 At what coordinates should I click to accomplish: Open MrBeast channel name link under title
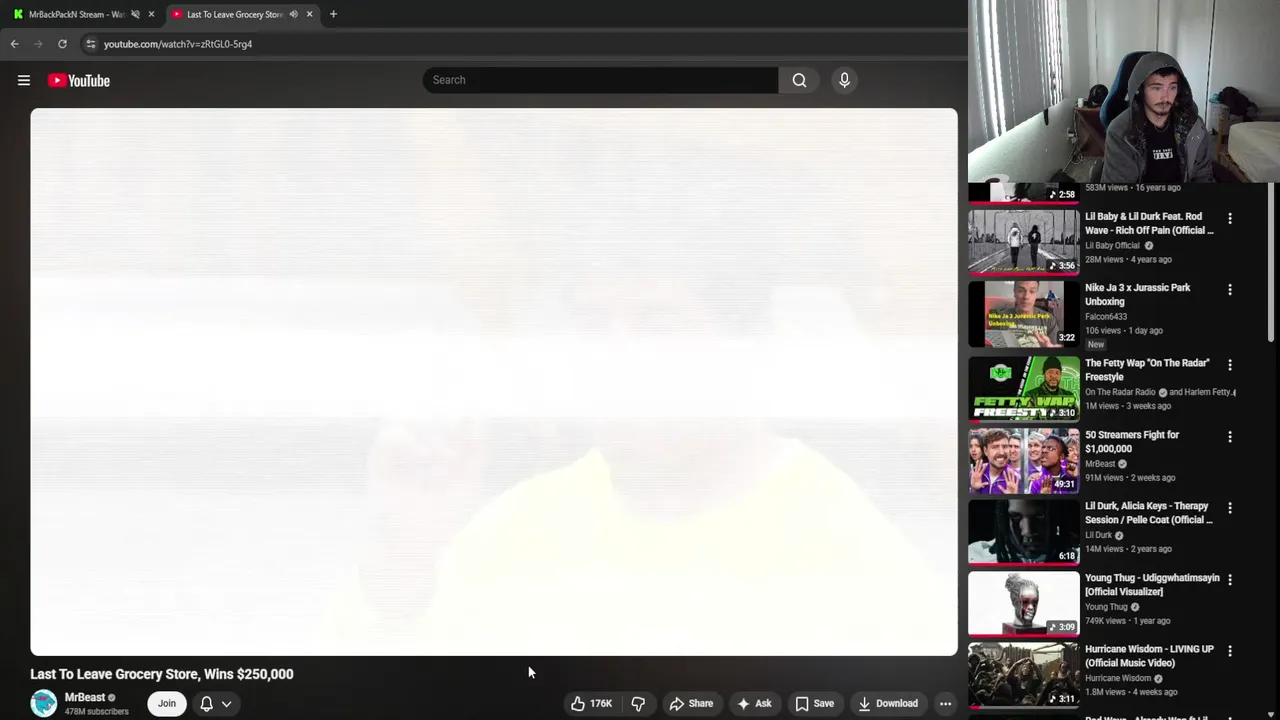click(85, 697)
